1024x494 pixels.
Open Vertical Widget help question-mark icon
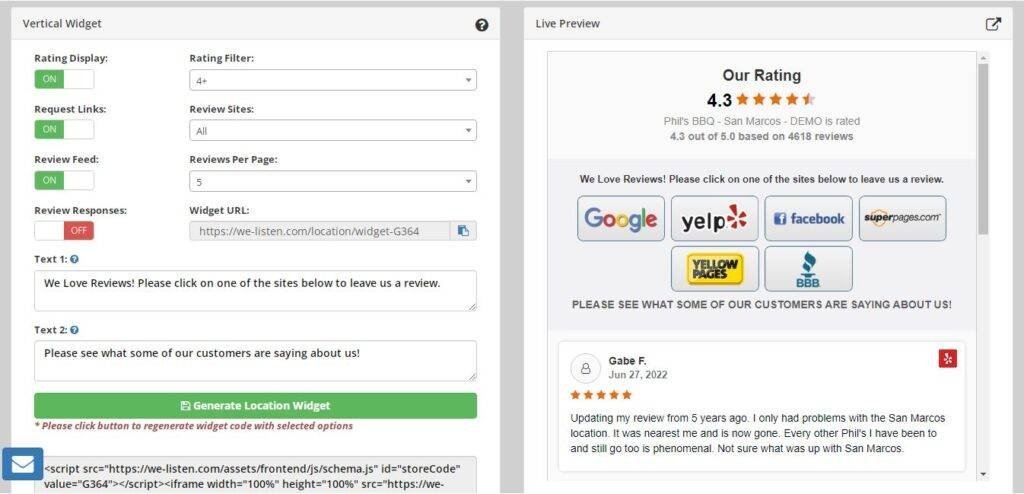click(x=482, y=25)
